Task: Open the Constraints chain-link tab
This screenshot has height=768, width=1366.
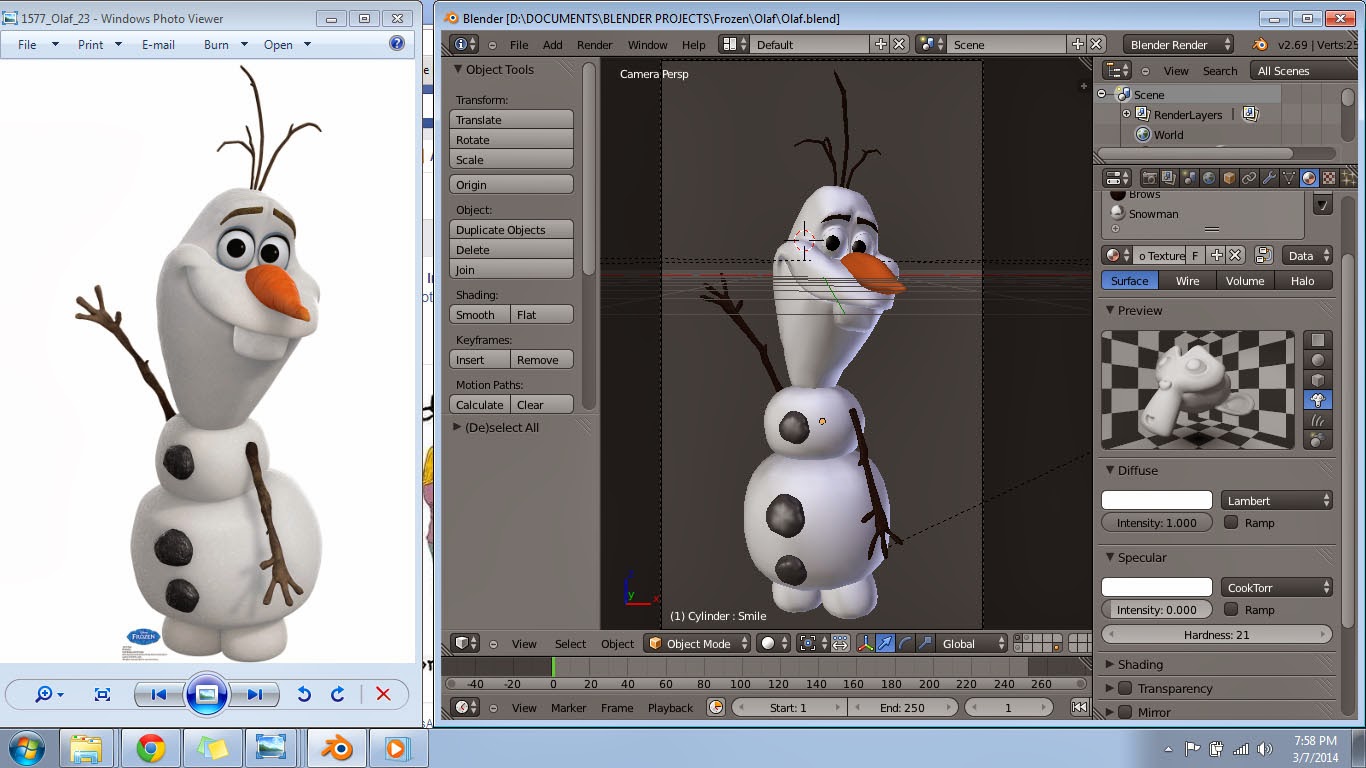Action: (x=1249, y=178)
